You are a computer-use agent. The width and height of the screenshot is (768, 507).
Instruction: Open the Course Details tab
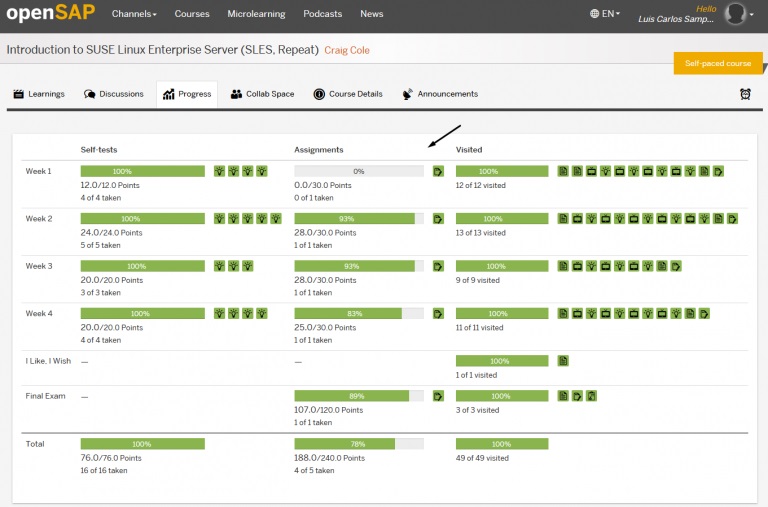coord(348,94)
